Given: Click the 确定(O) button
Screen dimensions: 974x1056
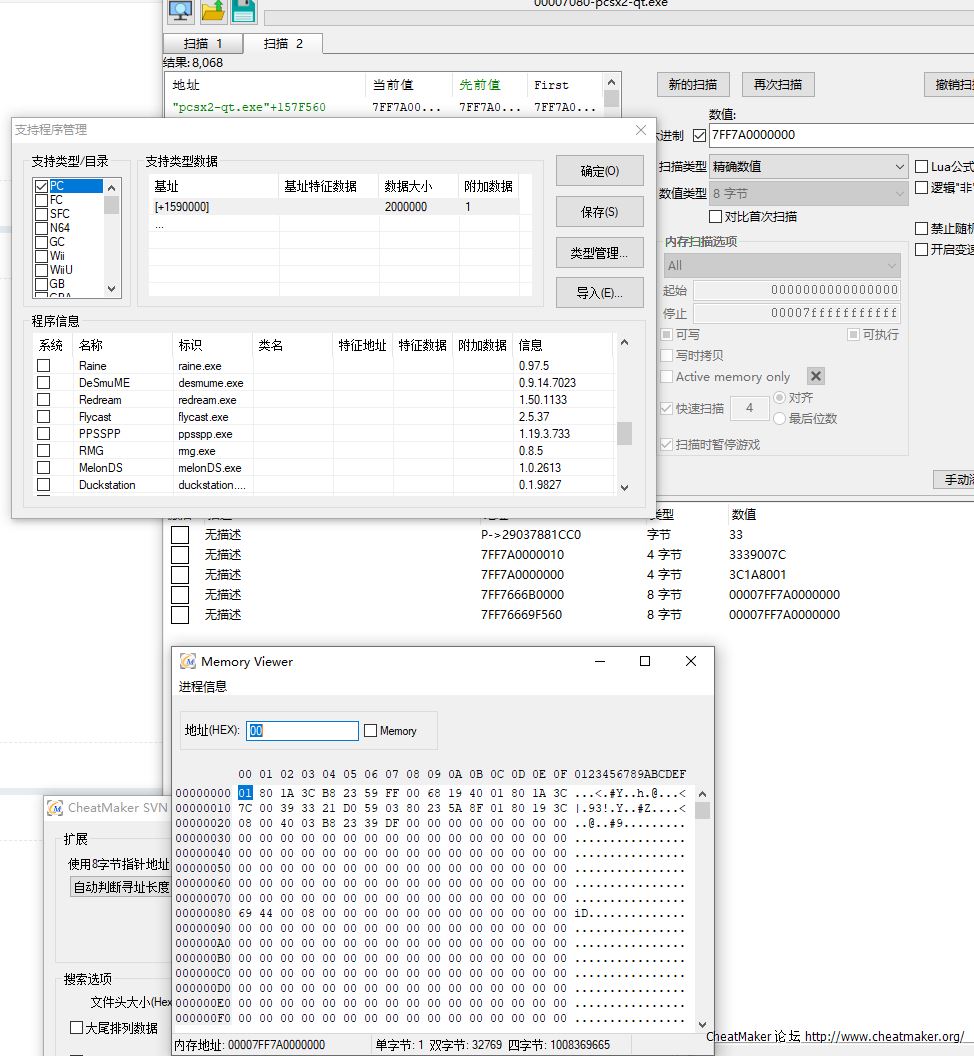Looking at the screenshot, I should (x=599, y=171).
